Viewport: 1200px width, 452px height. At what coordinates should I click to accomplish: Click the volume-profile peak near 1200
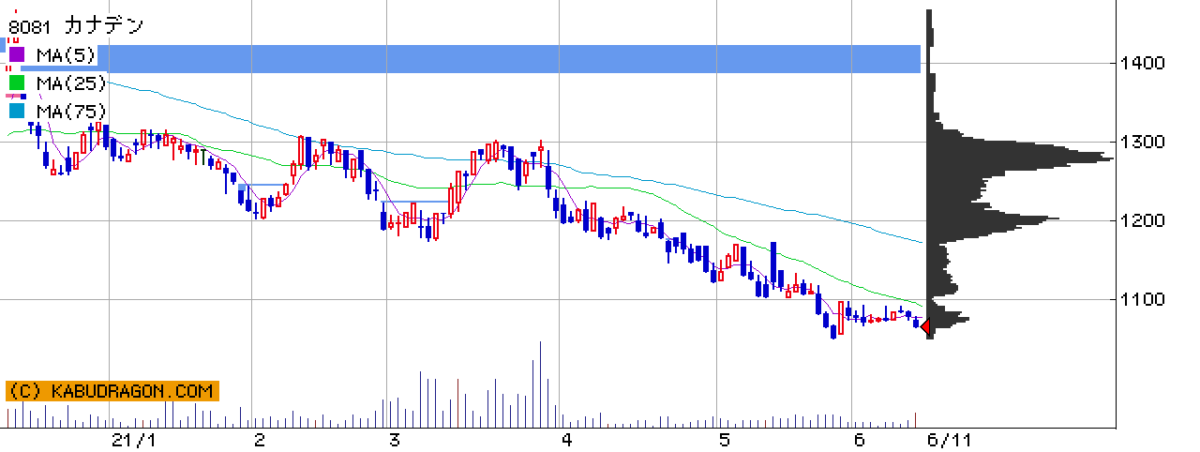coord(993,218)
